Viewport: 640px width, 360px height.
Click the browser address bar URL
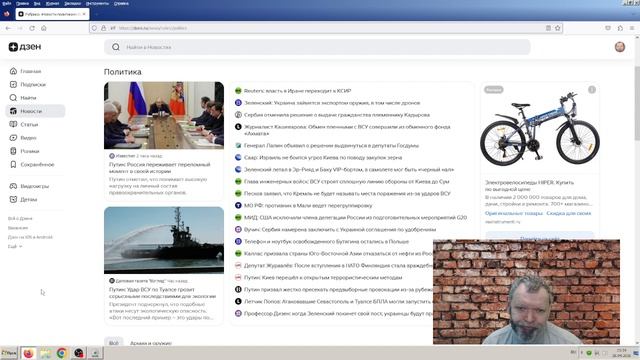pos(153,28)
